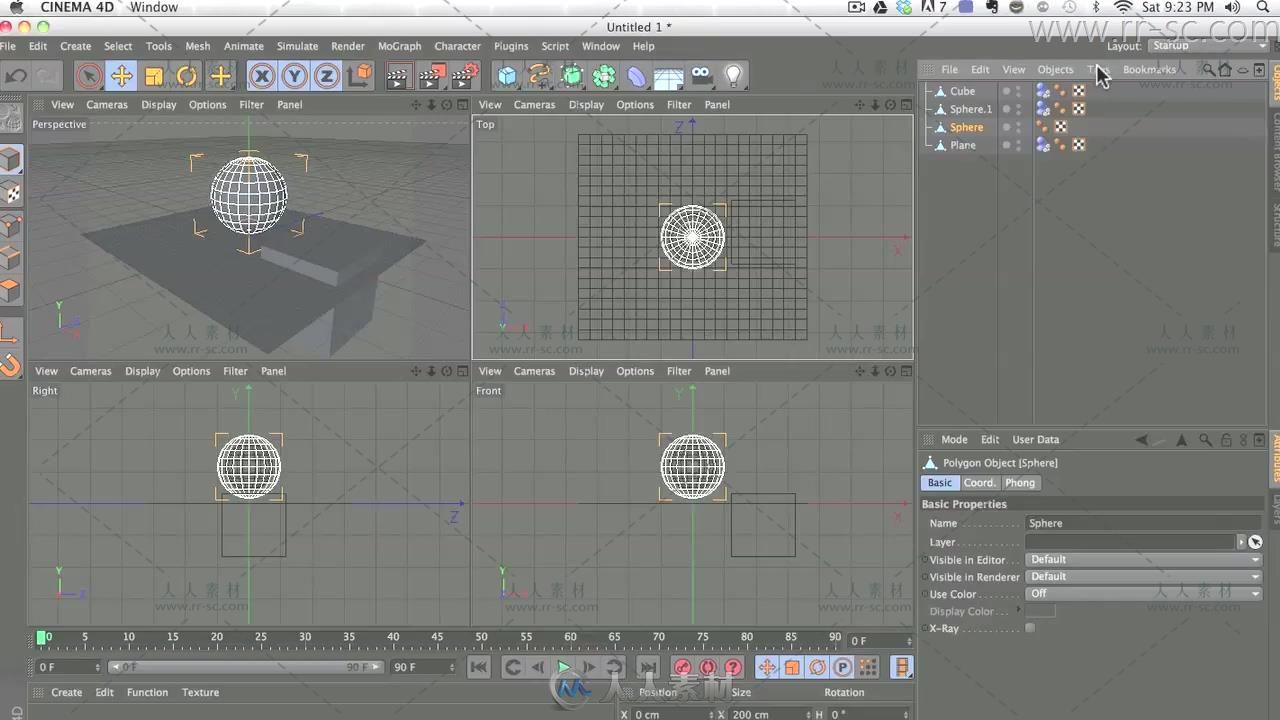Open the Render Settings icon
Viewport: 1280px width, 720px height.
[465, 76]
